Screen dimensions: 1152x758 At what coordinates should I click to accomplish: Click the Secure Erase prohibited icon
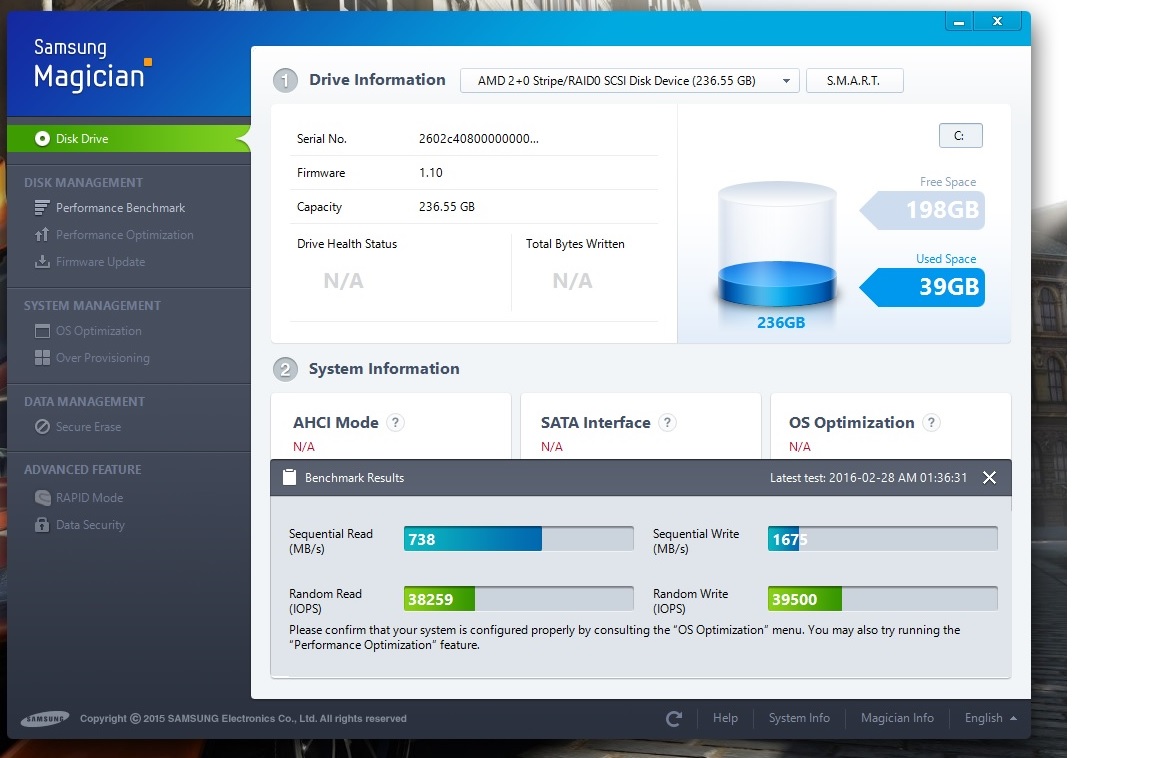[42, 427]
